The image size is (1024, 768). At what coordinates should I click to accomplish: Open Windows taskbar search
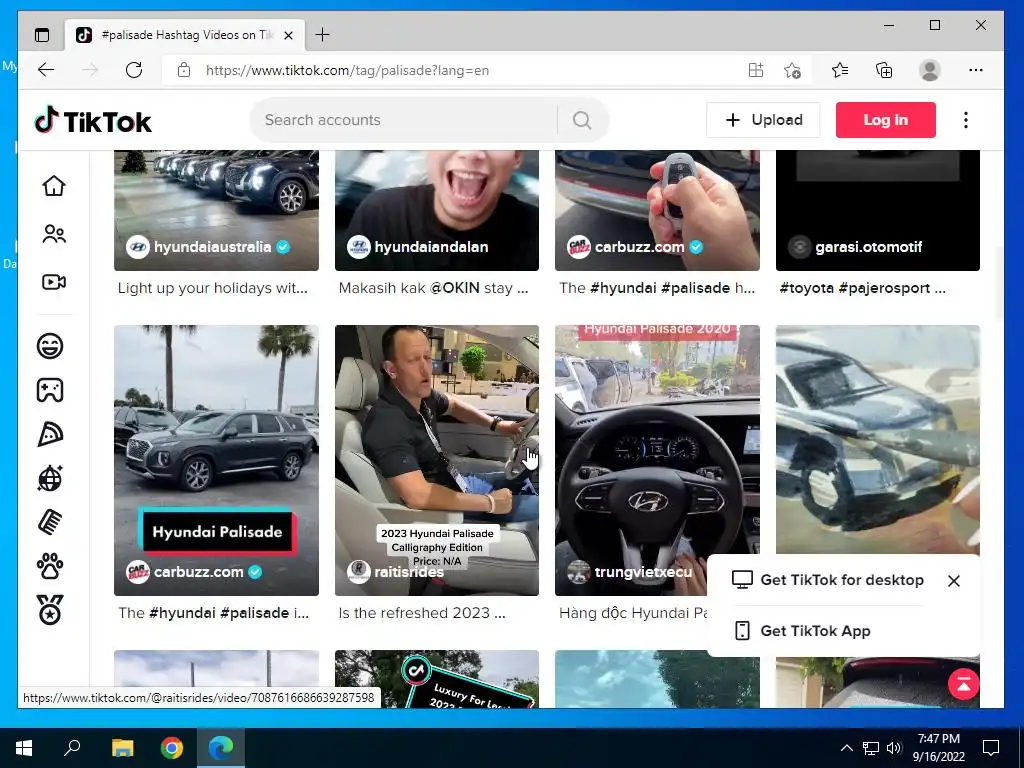click(72, 748)
